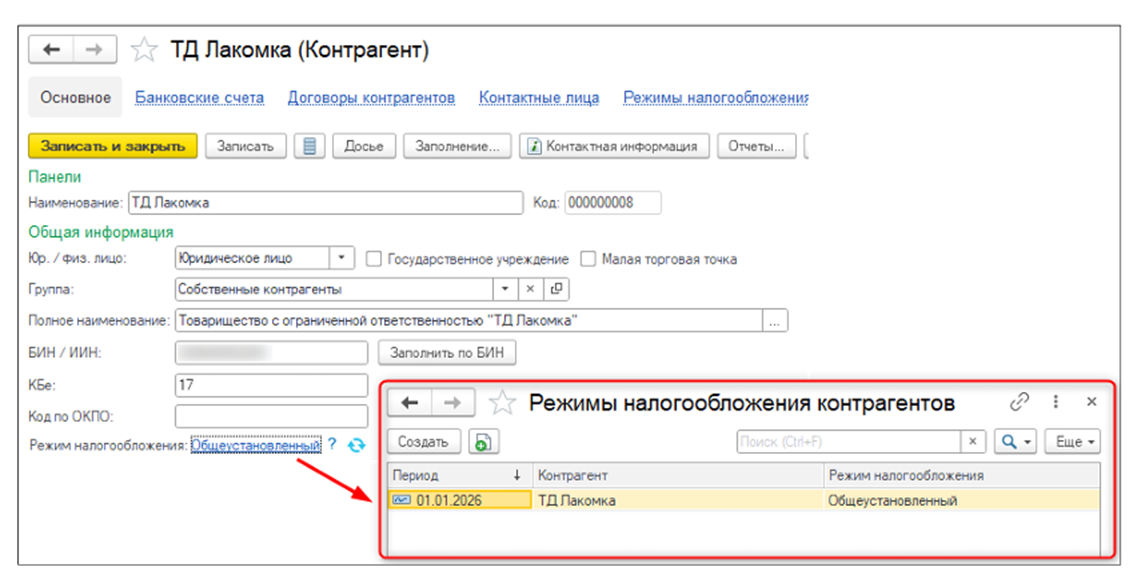Click the Код field with 000000008

613,202
